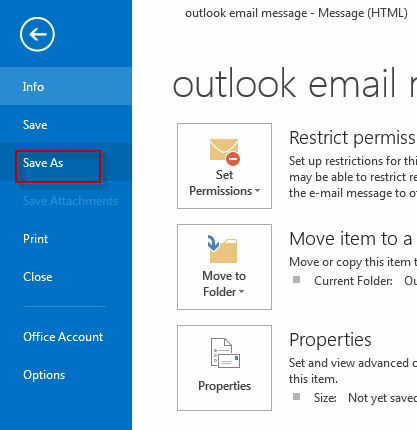
Task: Click the greyed Save Attachments entry
Action: tap(66, 201)
